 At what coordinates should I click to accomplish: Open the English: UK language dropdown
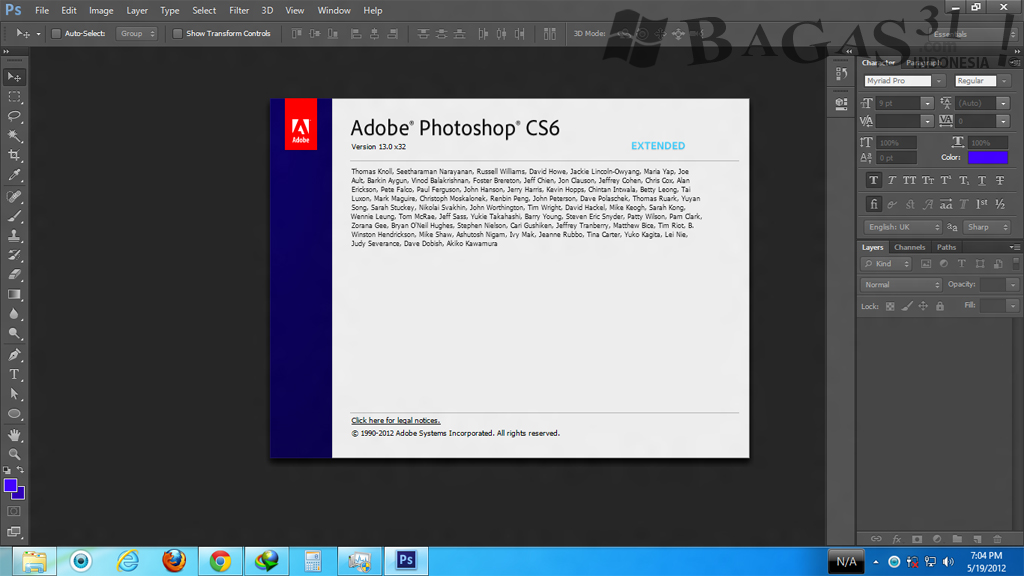(903, 227)
